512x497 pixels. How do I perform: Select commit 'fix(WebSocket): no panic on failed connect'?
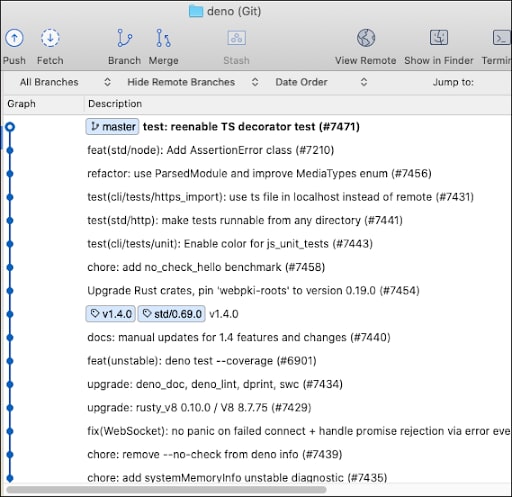(x=299, y=431)
